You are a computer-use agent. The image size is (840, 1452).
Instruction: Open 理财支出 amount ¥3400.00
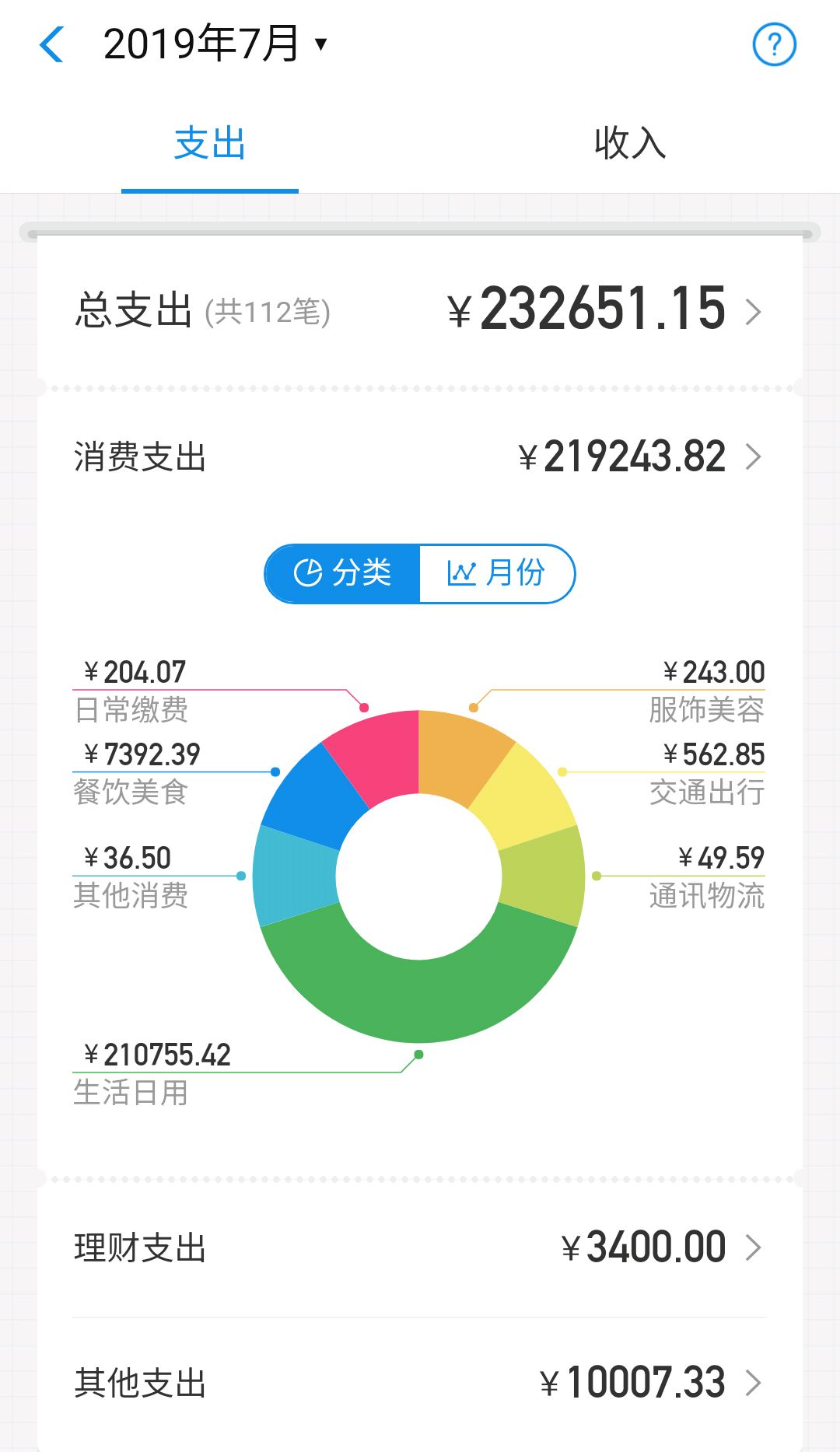tap(643, 1247)
